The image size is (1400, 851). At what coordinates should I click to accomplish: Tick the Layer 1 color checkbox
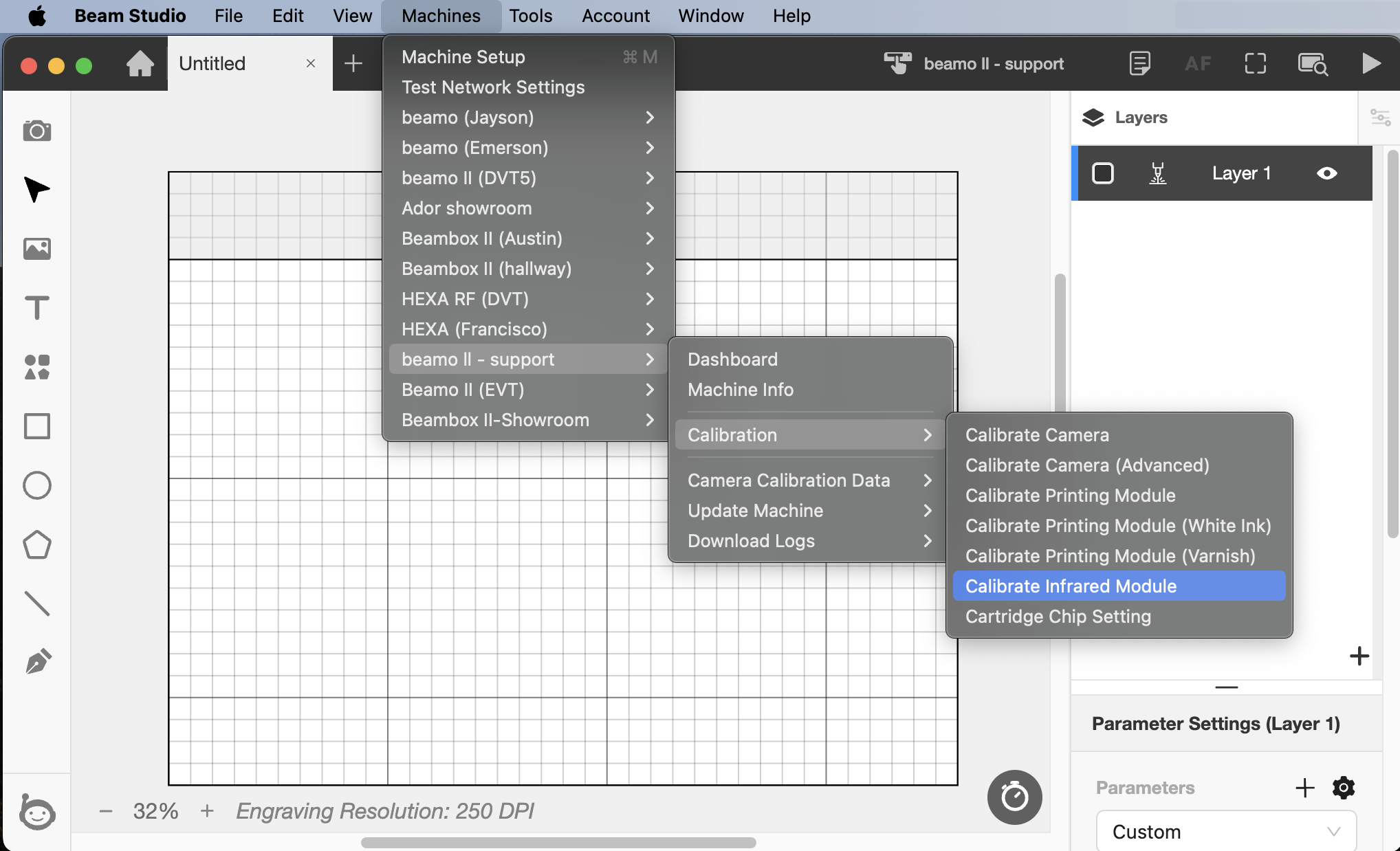(x=1103, y=173)
